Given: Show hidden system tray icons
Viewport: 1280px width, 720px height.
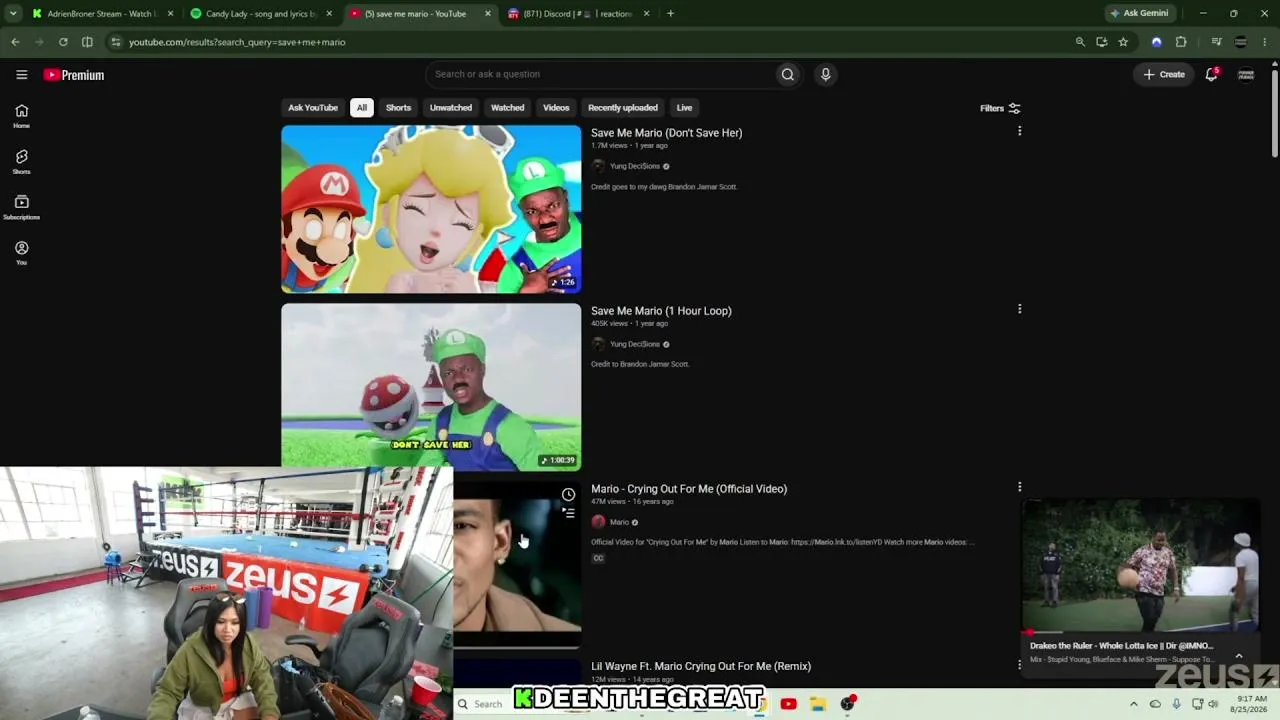Looking at the screenshot, I should (x=1133, y=704).
